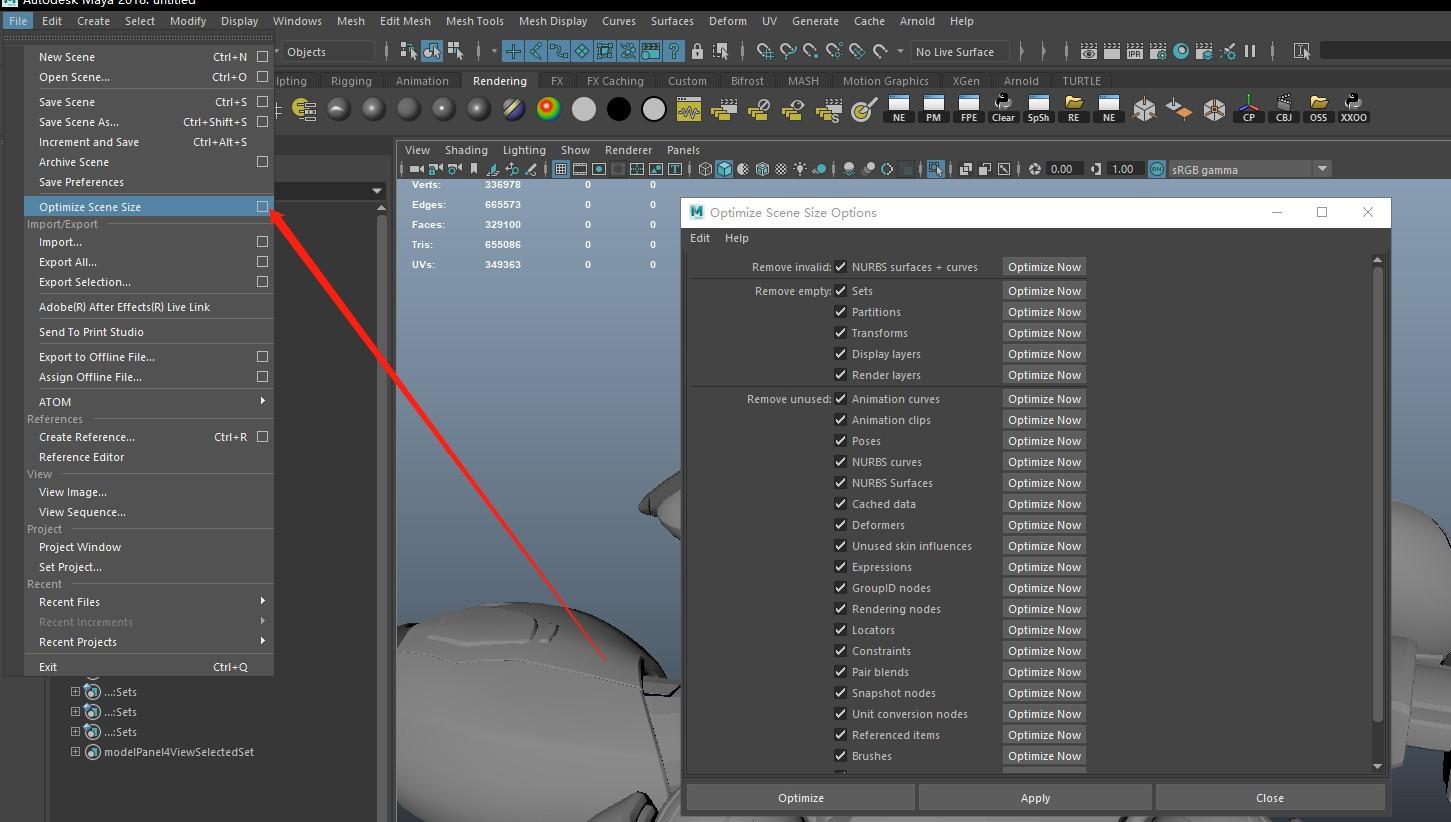Expand the modelPanel4ViewSelectedSet tree node
Screen dimensions: 1451x822
75,752
